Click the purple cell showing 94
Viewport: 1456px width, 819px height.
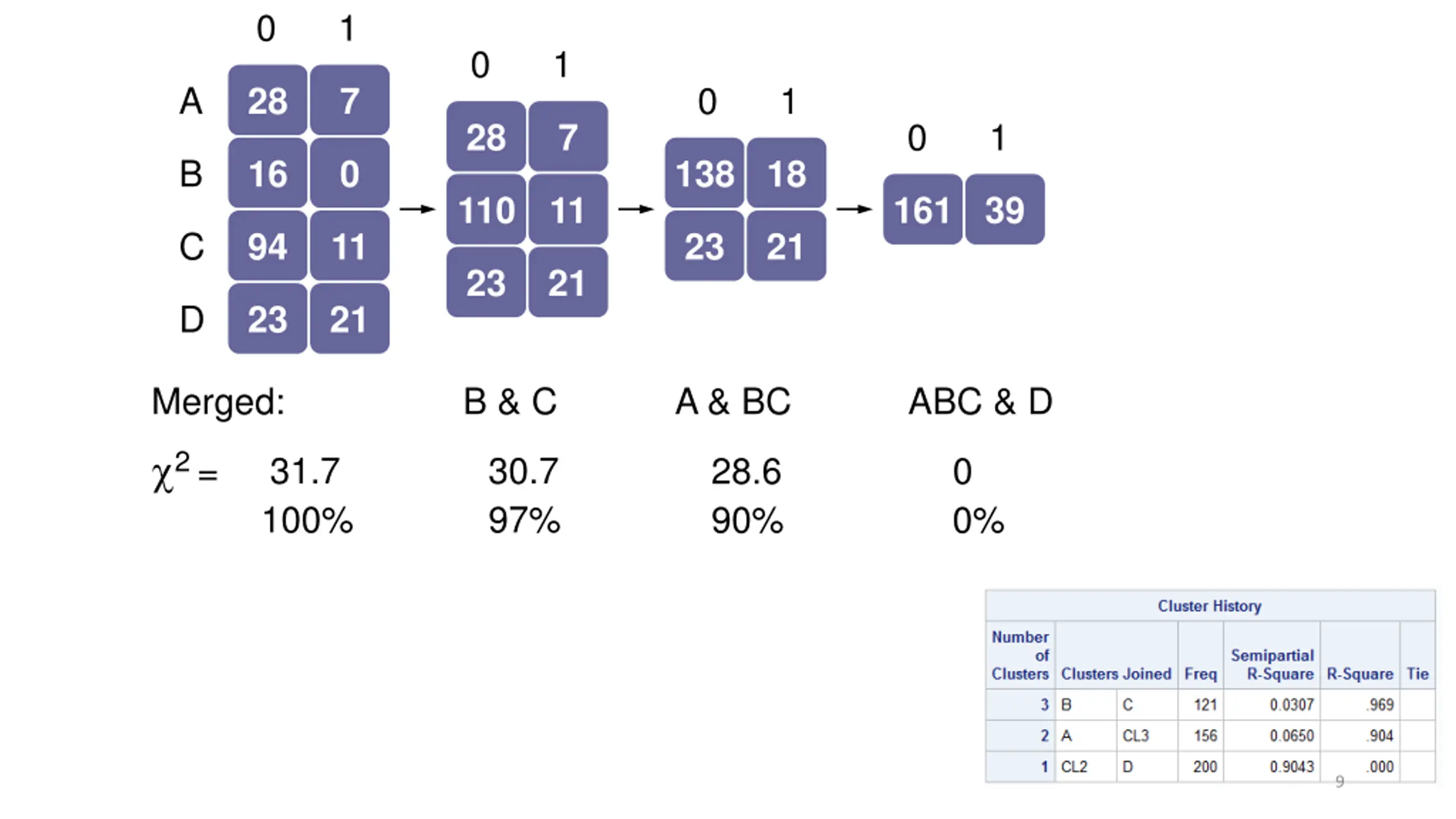tap(267, 246)
